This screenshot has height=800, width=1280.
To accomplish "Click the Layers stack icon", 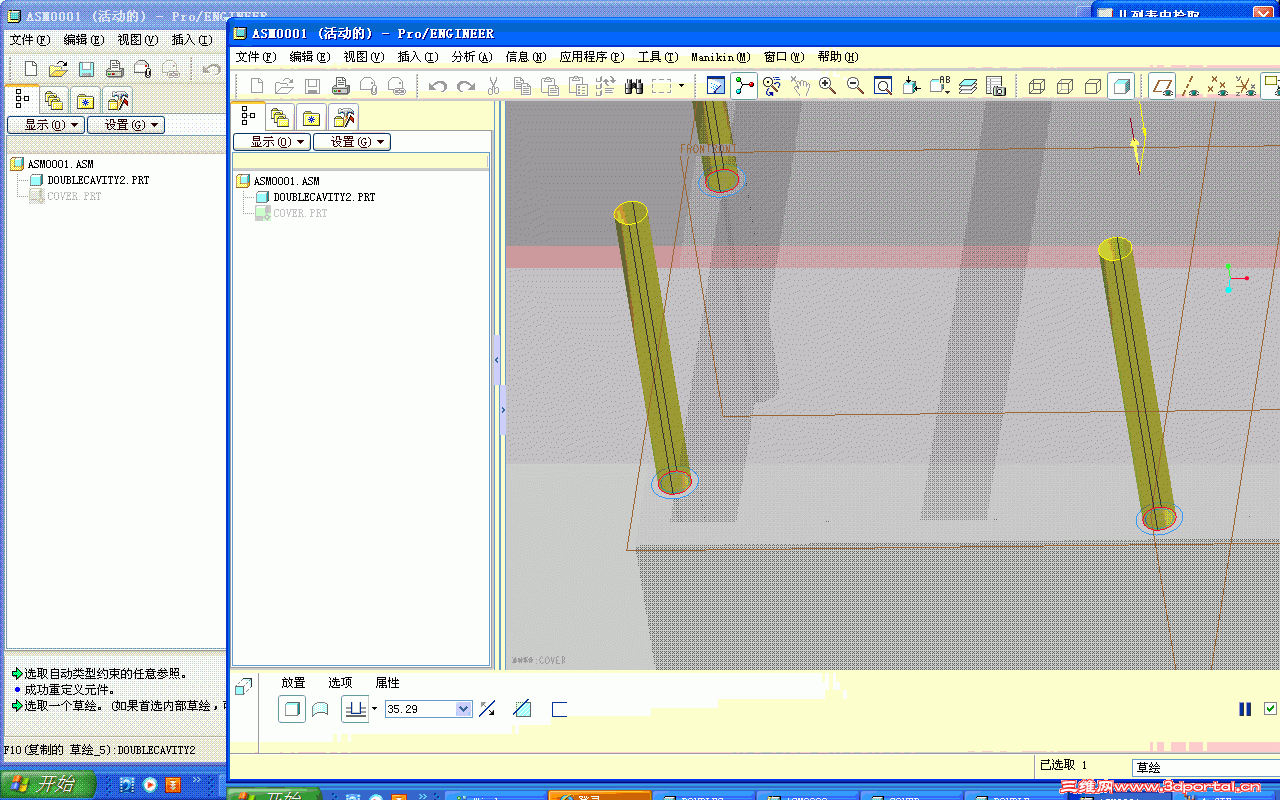I will [967, 86].
